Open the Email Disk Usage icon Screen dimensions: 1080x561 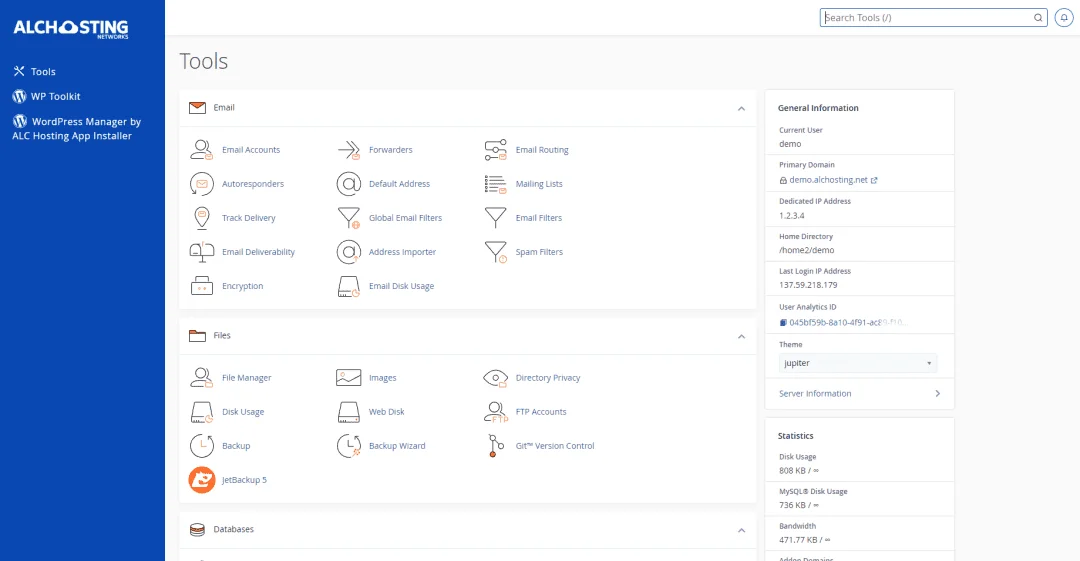coord(349,286)
